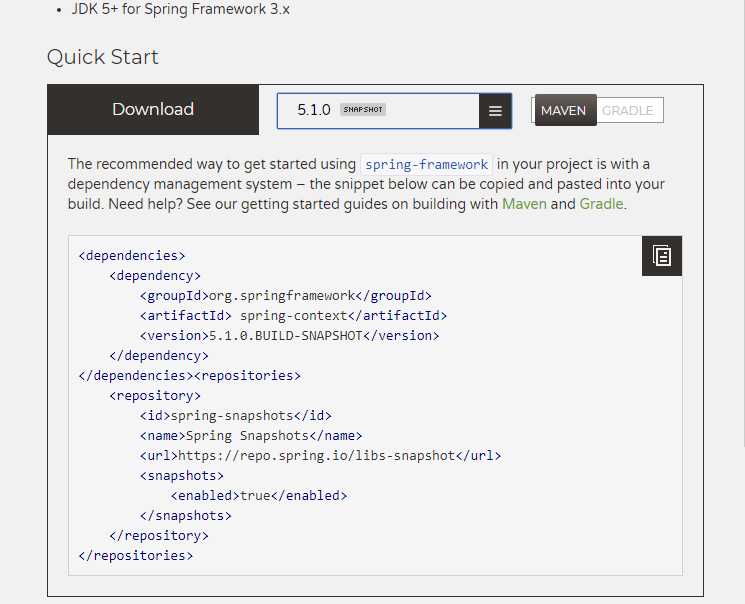Image resolution: width=745 pixels, height=604 pixels.
Task: Click JDK 5+ for Spring Framework 3.x bullet
Action: pos(181,9)
